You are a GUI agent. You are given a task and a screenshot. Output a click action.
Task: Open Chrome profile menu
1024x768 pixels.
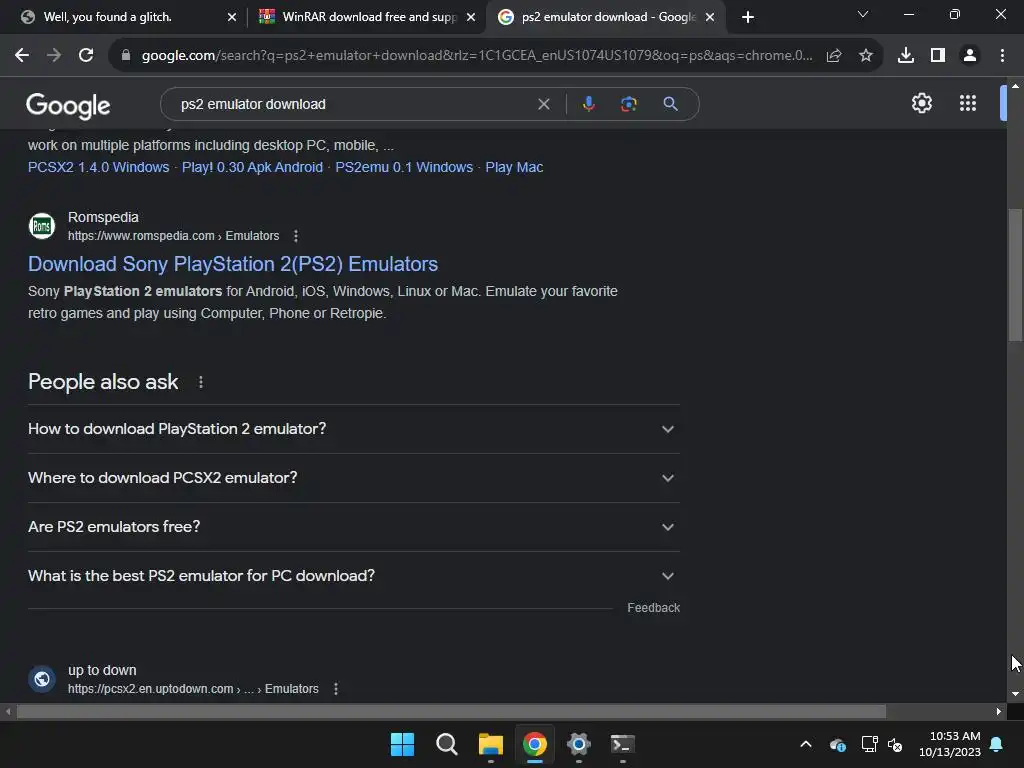(970, 56)
